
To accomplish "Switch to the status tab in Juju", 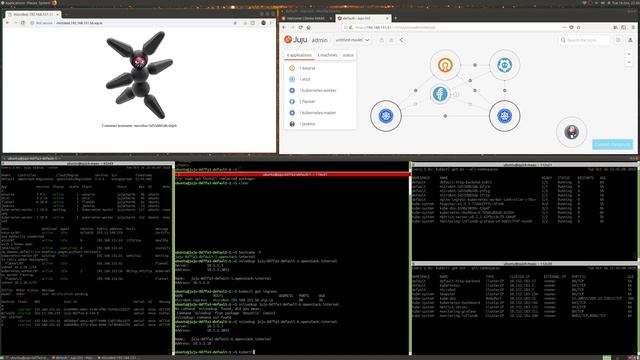I will click(x=348, y=55).
